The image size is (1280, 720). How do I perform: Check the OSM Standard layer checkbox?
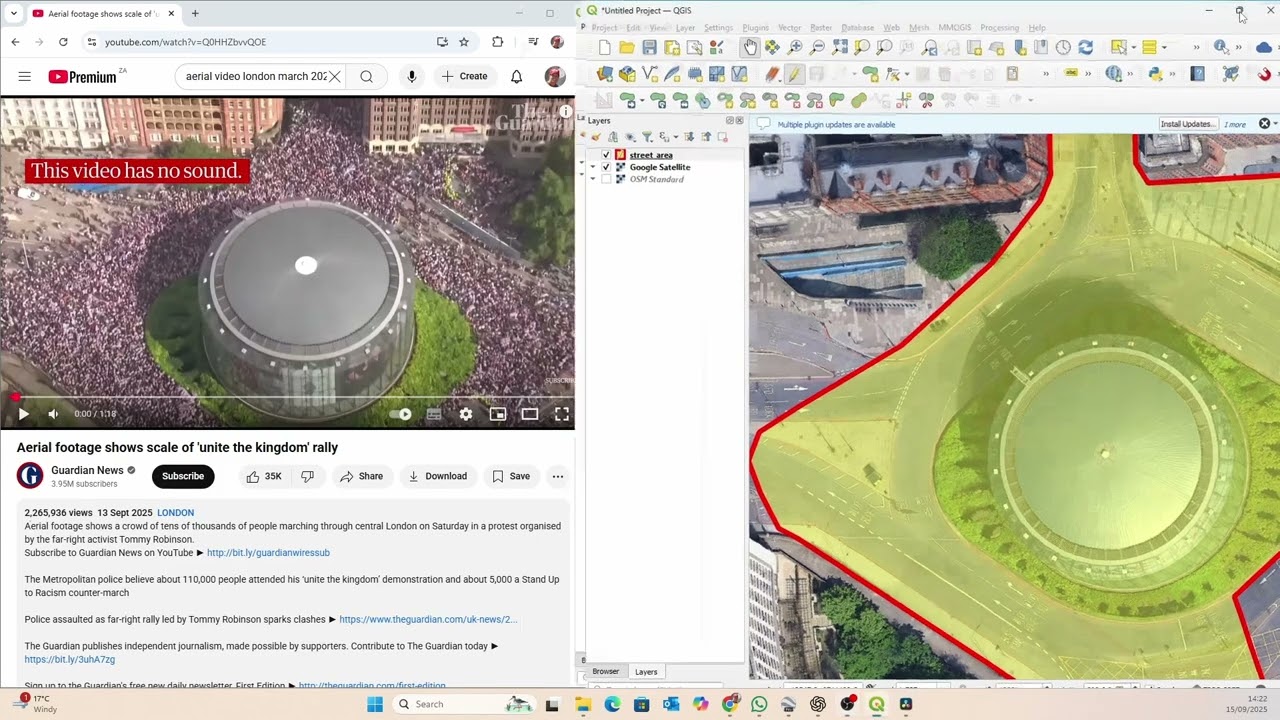[606, 179]
